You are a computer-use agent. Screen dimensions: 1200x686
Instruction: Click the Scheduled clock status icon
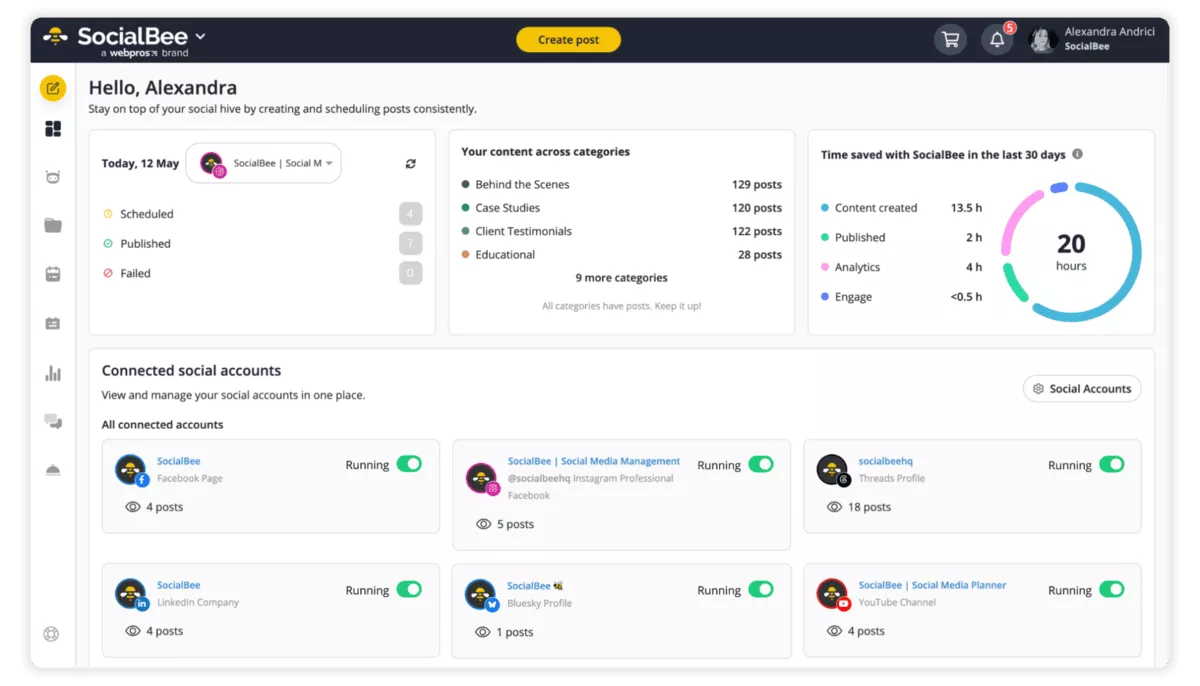(x=108, y=214)
